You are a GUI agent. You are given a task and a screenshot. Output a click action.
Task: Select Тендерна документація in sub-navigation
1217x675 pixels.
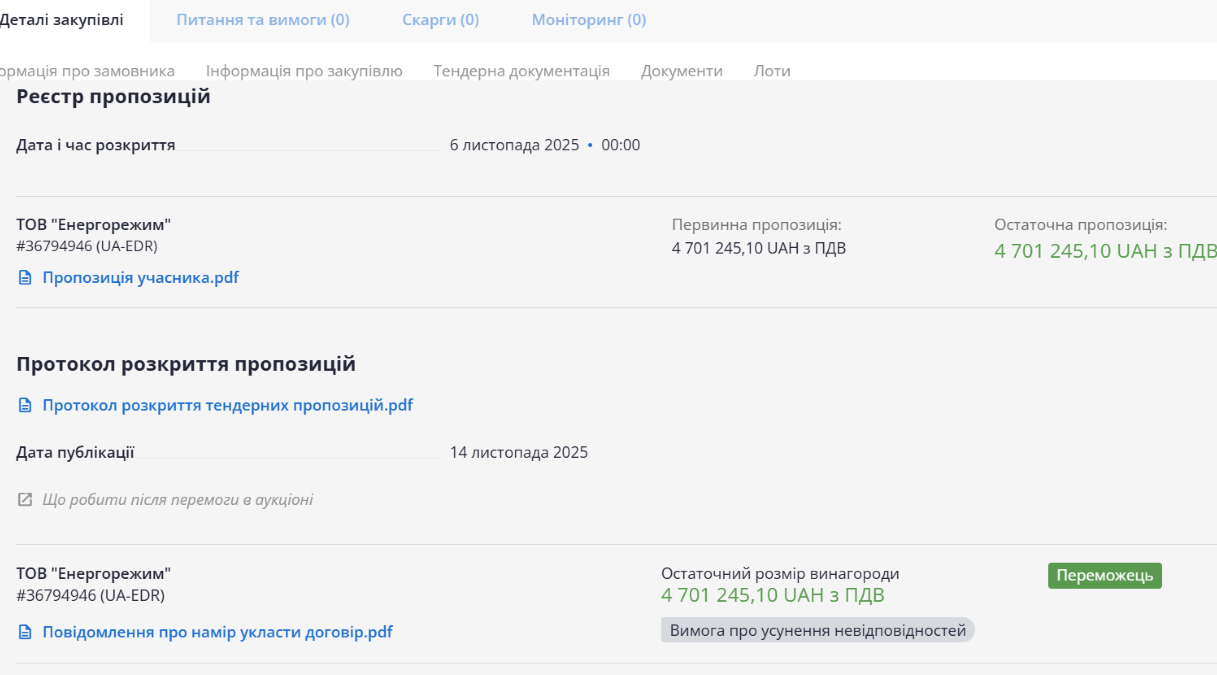(x=521, y=71)
